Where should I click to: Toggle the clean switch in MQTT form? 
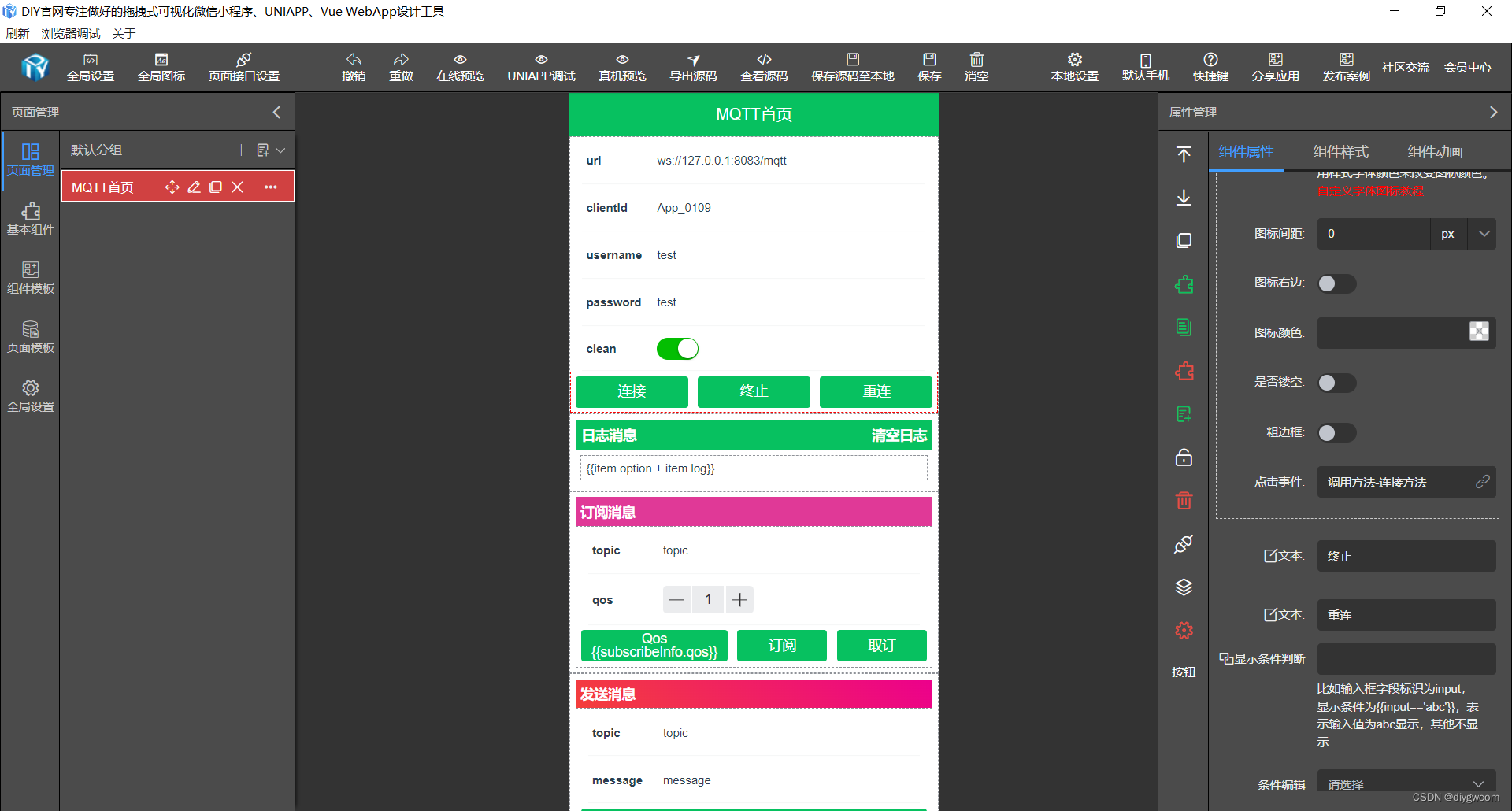pos(676,348)
